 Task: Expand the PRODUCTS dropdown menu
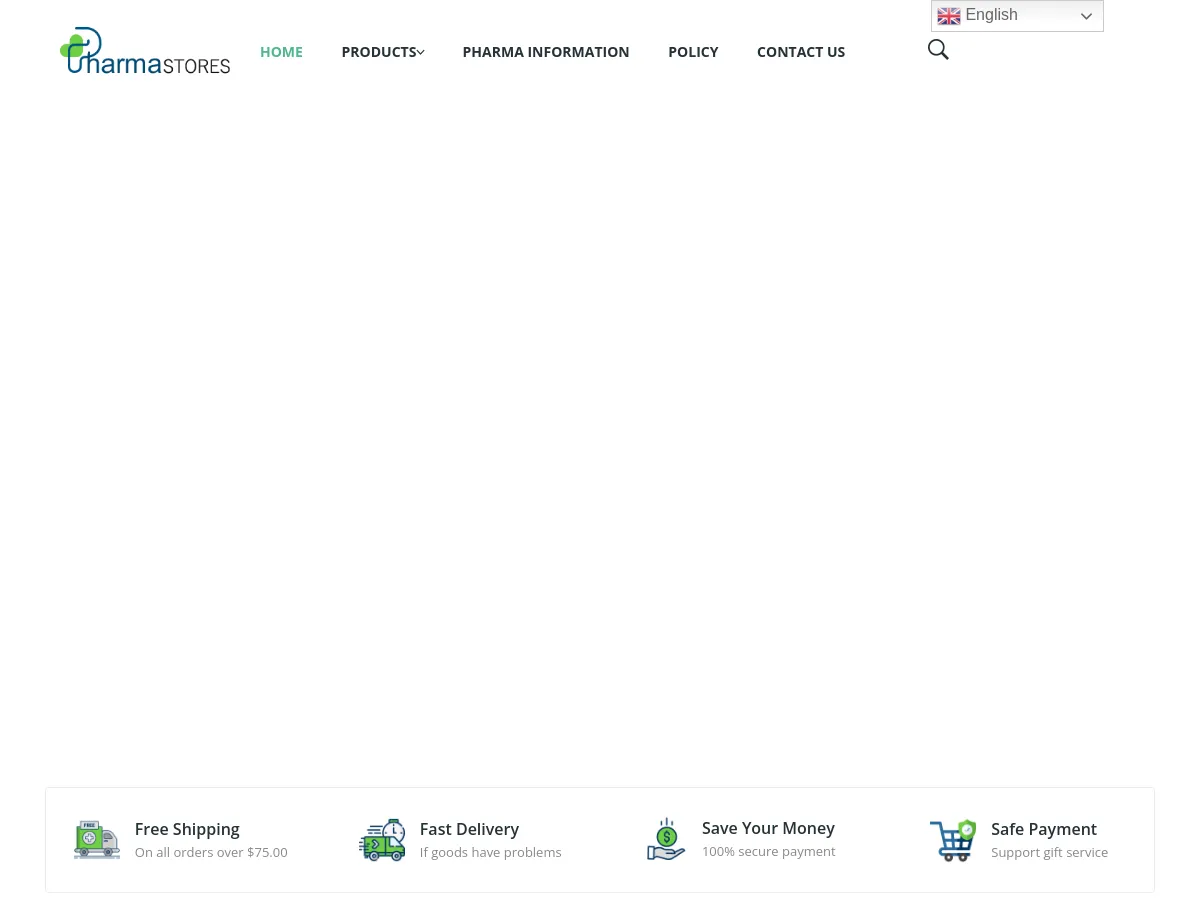pyautogui.click(x=378, y=51)
